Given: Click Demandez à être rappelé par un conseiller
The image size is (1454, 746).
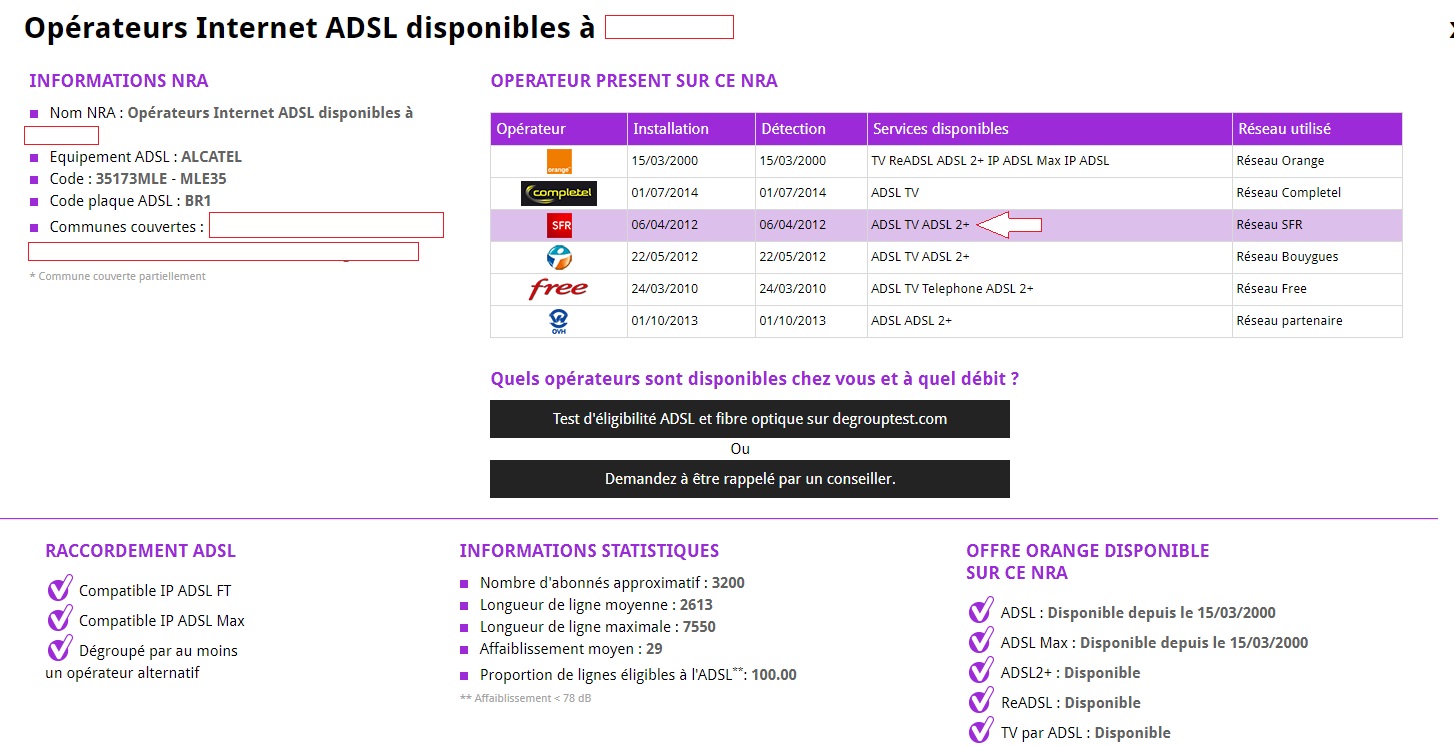Looking at the screenshot, I should (x=749, y=479).
